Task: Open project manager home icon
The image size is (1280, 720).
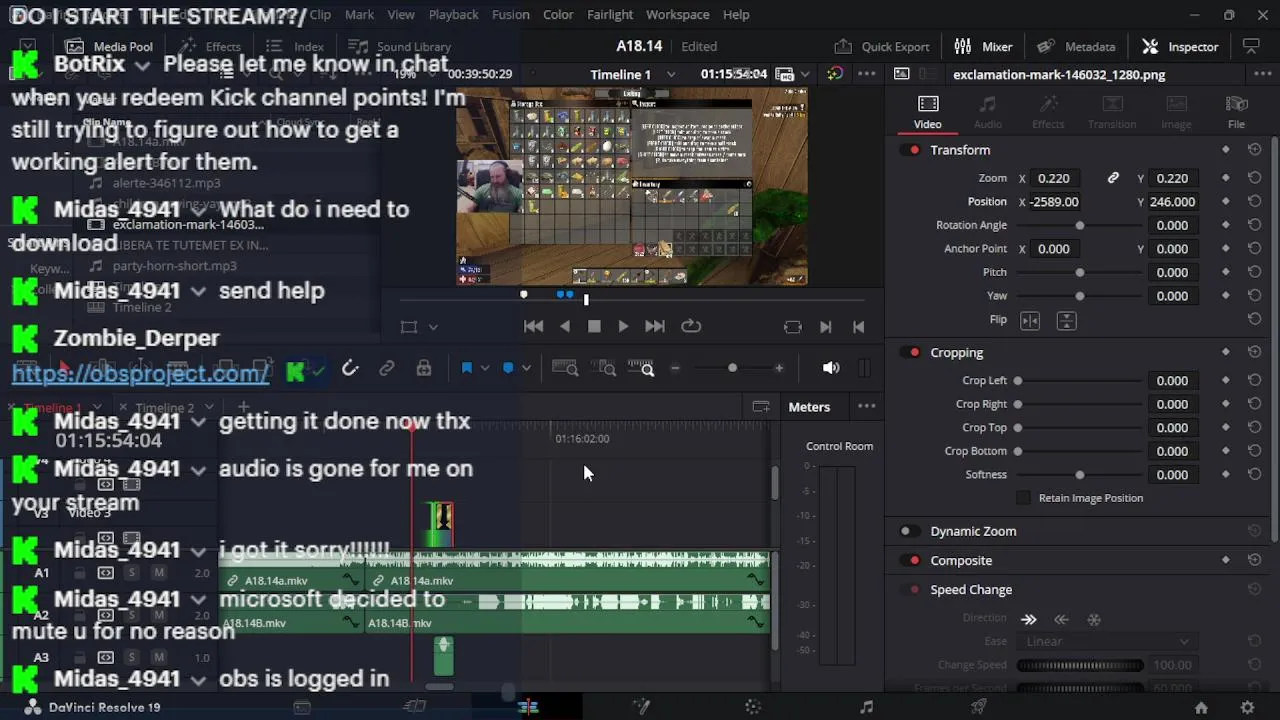Action: pyautogui.click(x=1201, y=707)
